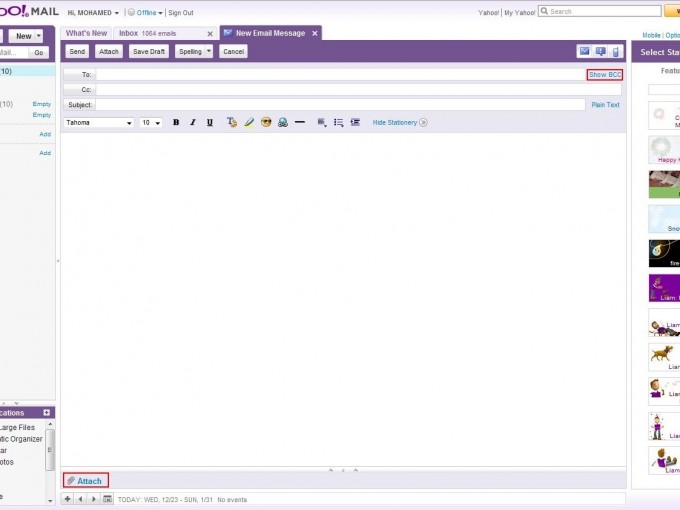The width and height of the screenshot is (680, 510).
Task: Click the Cc: address book button
Action: click(79, 90)
